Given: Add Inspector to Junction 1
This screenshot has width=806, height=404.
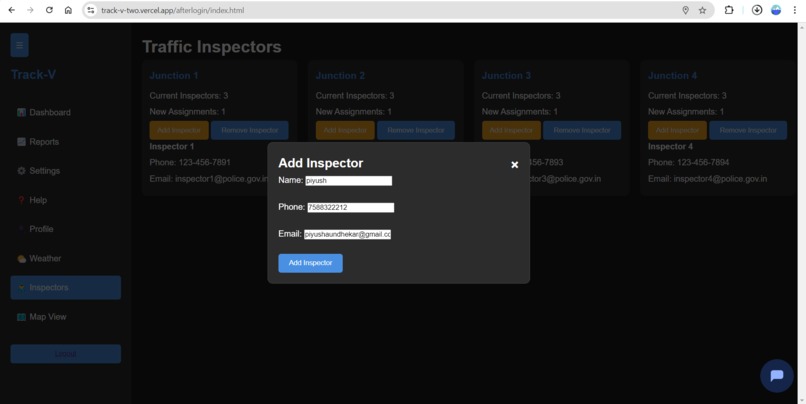Looking at the screenshot, I should (x=179, y=131).
